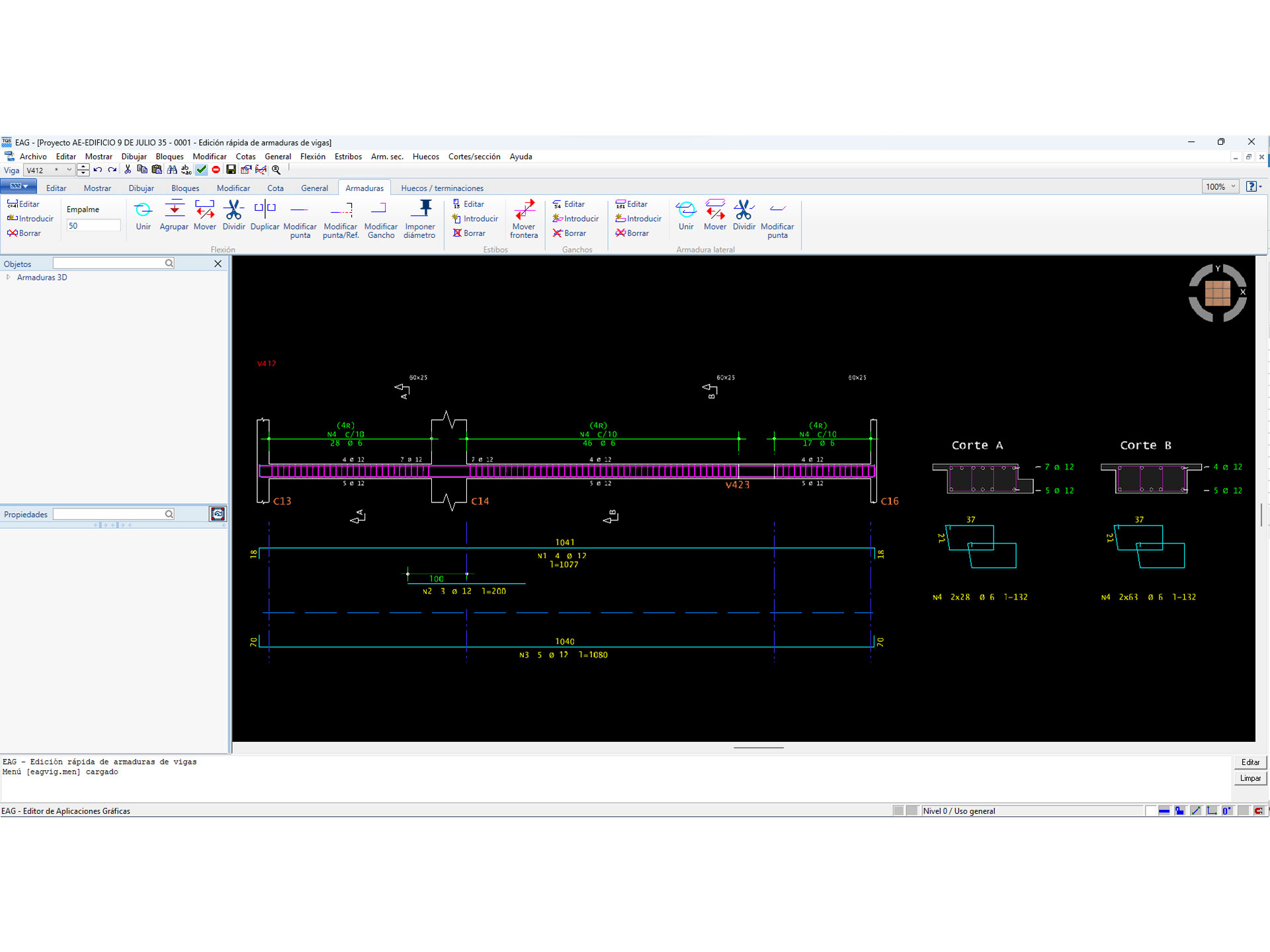Click Editar in the Estibos group
Viewport: 1270px width, 952px height.
pos(468,204)
